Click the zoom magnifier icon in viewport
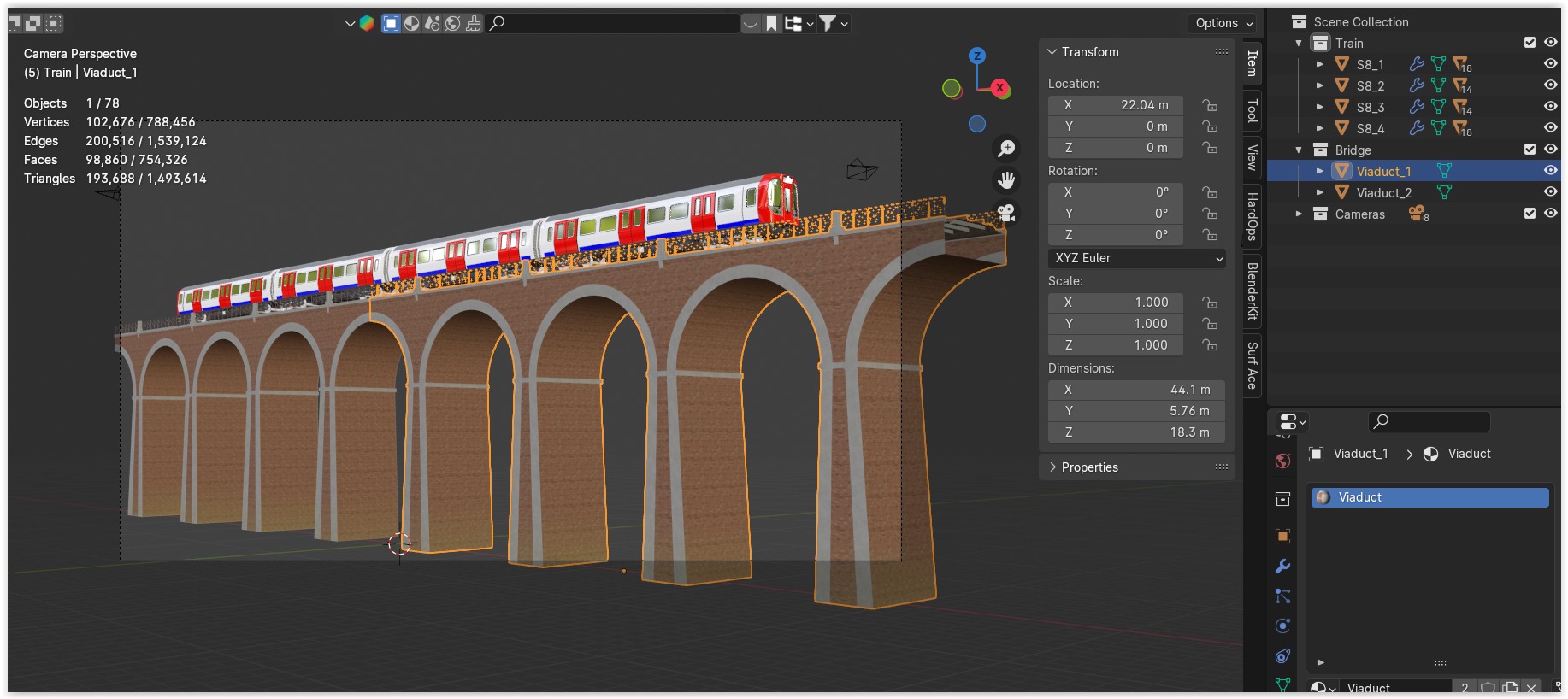 click(1006, 149)
